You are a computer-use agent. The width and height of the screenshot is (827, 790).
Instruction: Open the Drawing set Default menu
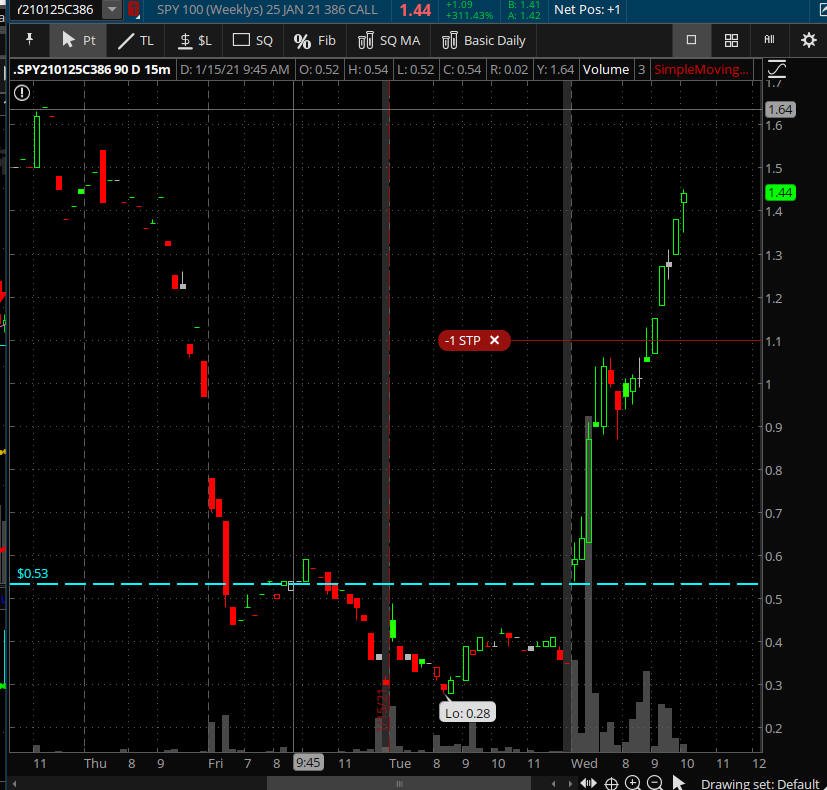coord(759,784)
